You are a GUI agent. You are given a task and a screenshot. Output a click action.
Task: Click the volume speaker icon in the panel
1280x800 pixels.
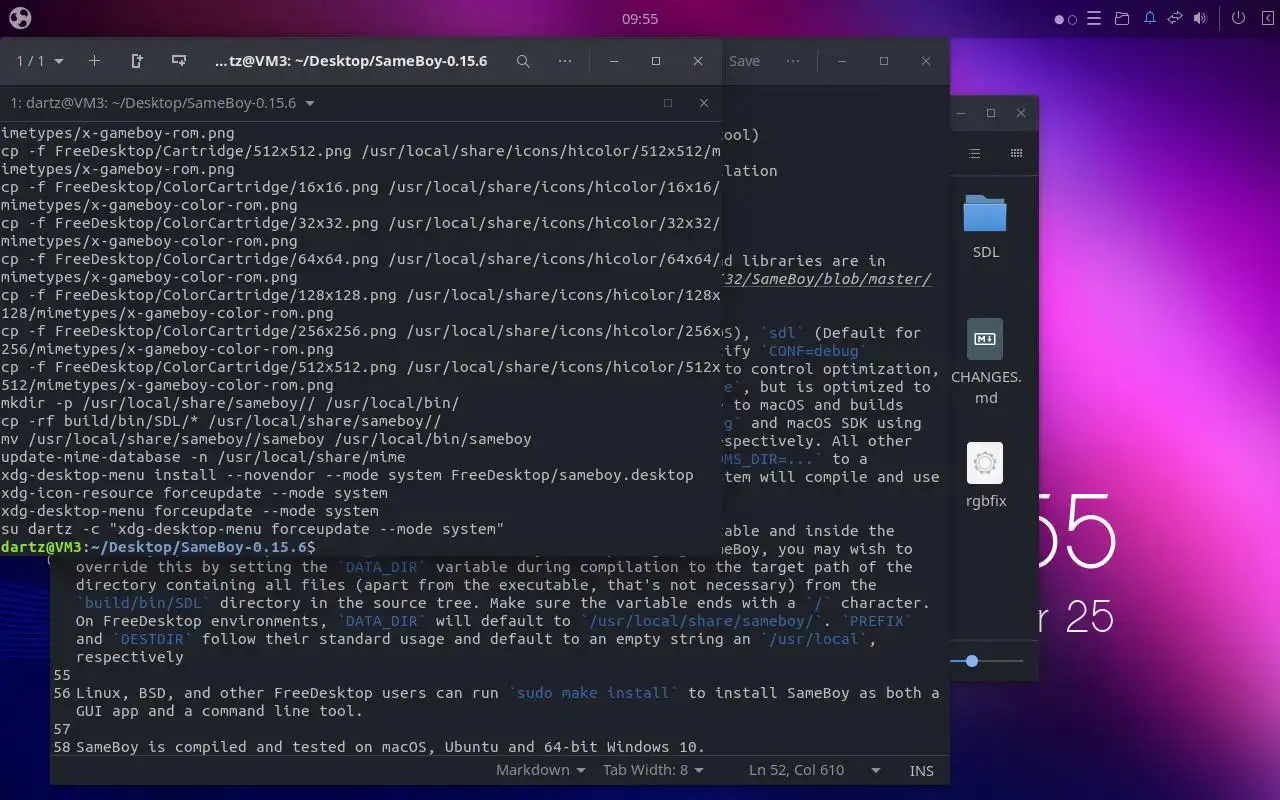(x=1200, y=18)
